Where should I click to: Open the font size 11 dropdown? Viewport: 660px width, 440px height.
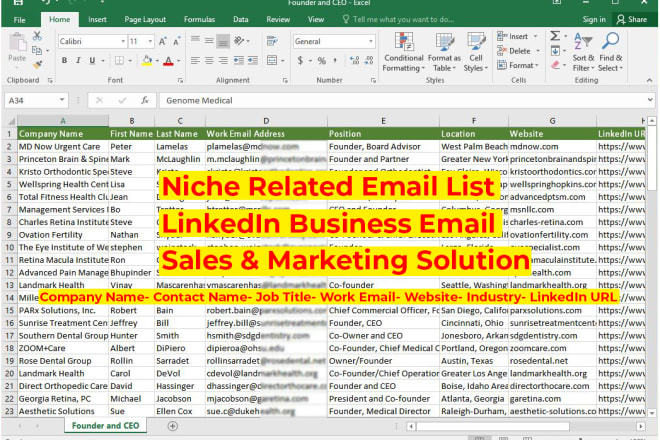coord(150,41)
